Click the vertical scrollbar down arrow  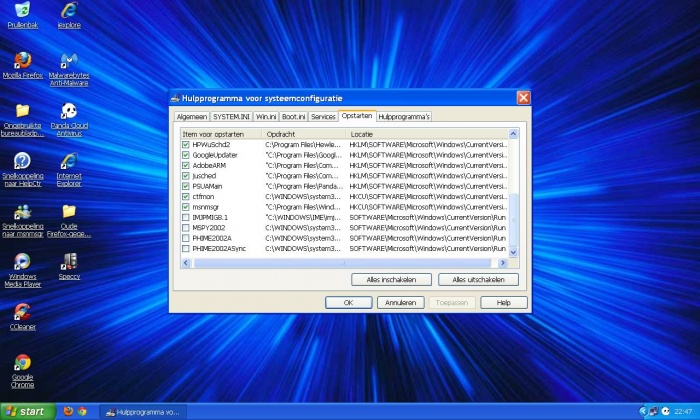pyautogui.click(x=513, y=252)
